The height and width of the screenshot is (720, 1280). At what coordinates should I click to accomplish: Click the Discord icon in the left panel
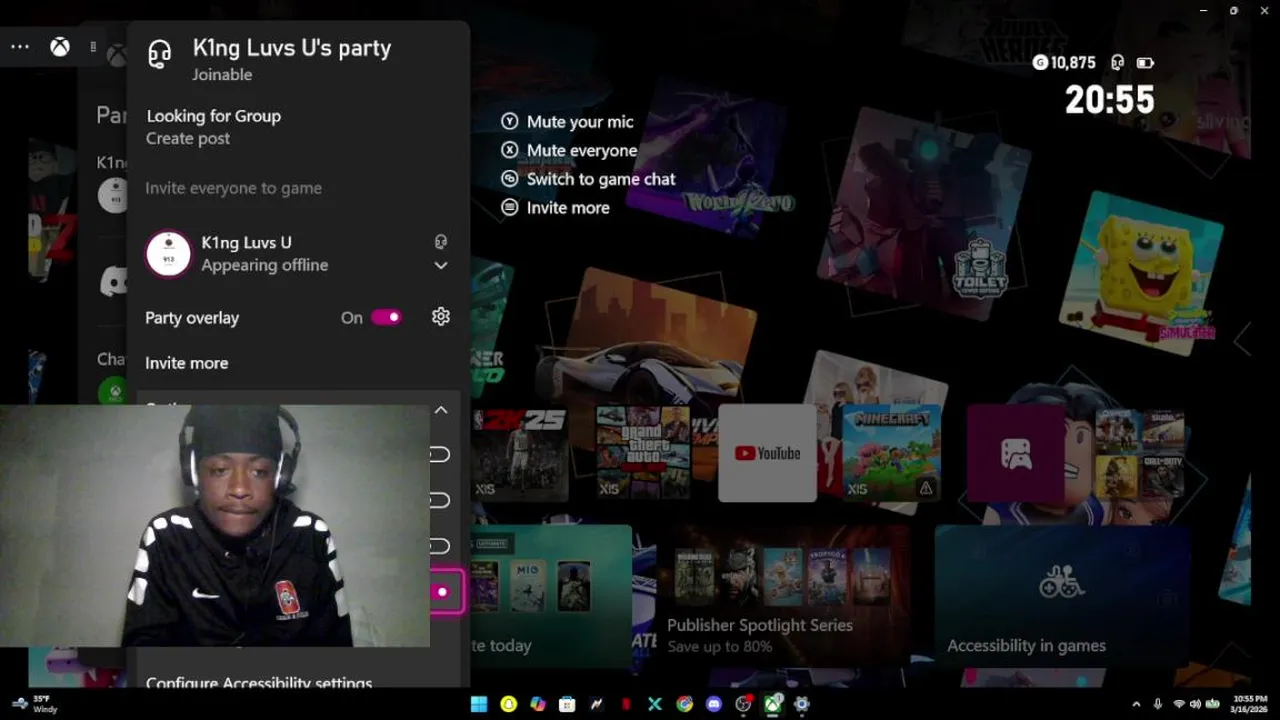[114, 282]
